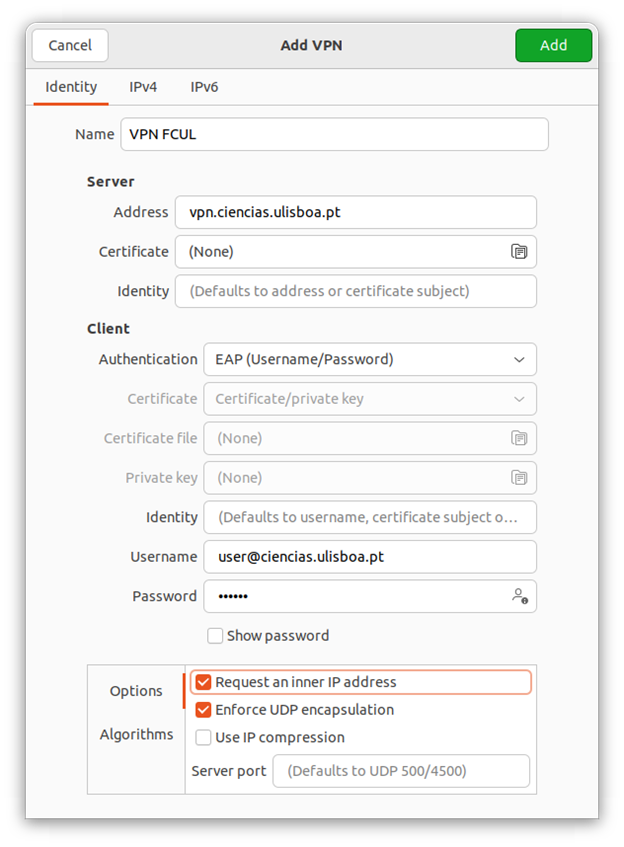Disable Enforce UDP encapsulation option
Viewport: 624px width, 847px height.
pyautogui.click(x=204, y=710)
